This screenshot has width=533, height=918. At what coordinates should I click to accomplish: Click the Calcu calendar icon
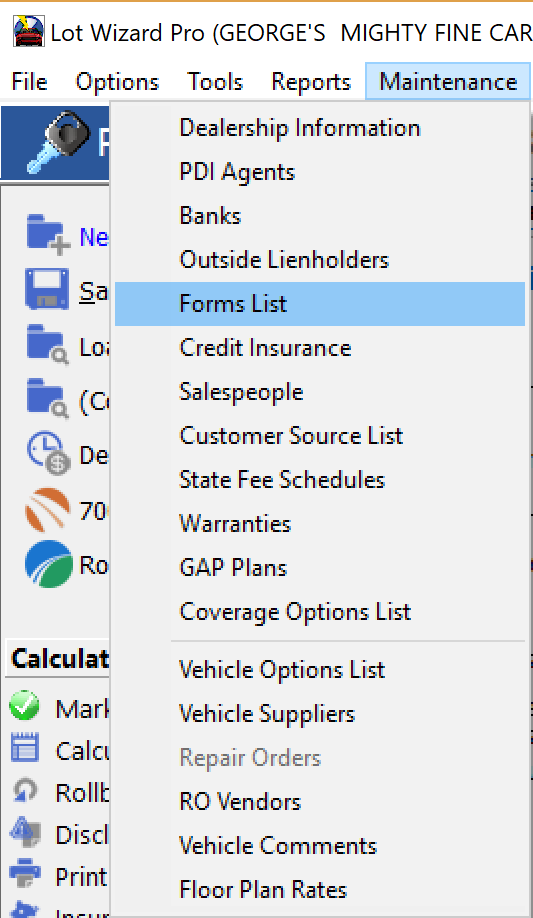coord(25,748)
